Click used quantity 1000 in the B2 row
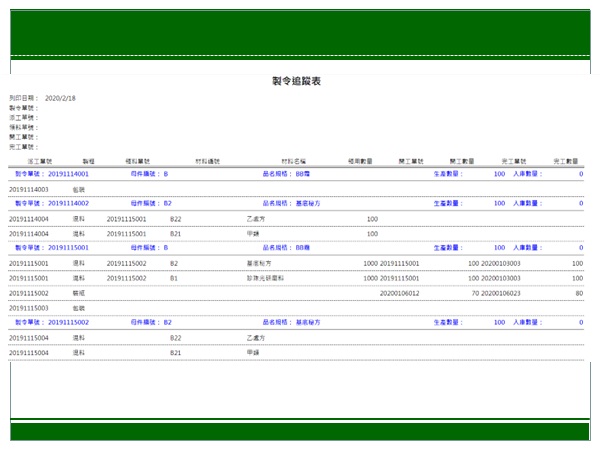The image size is (606, 456). tap(370, 264)
